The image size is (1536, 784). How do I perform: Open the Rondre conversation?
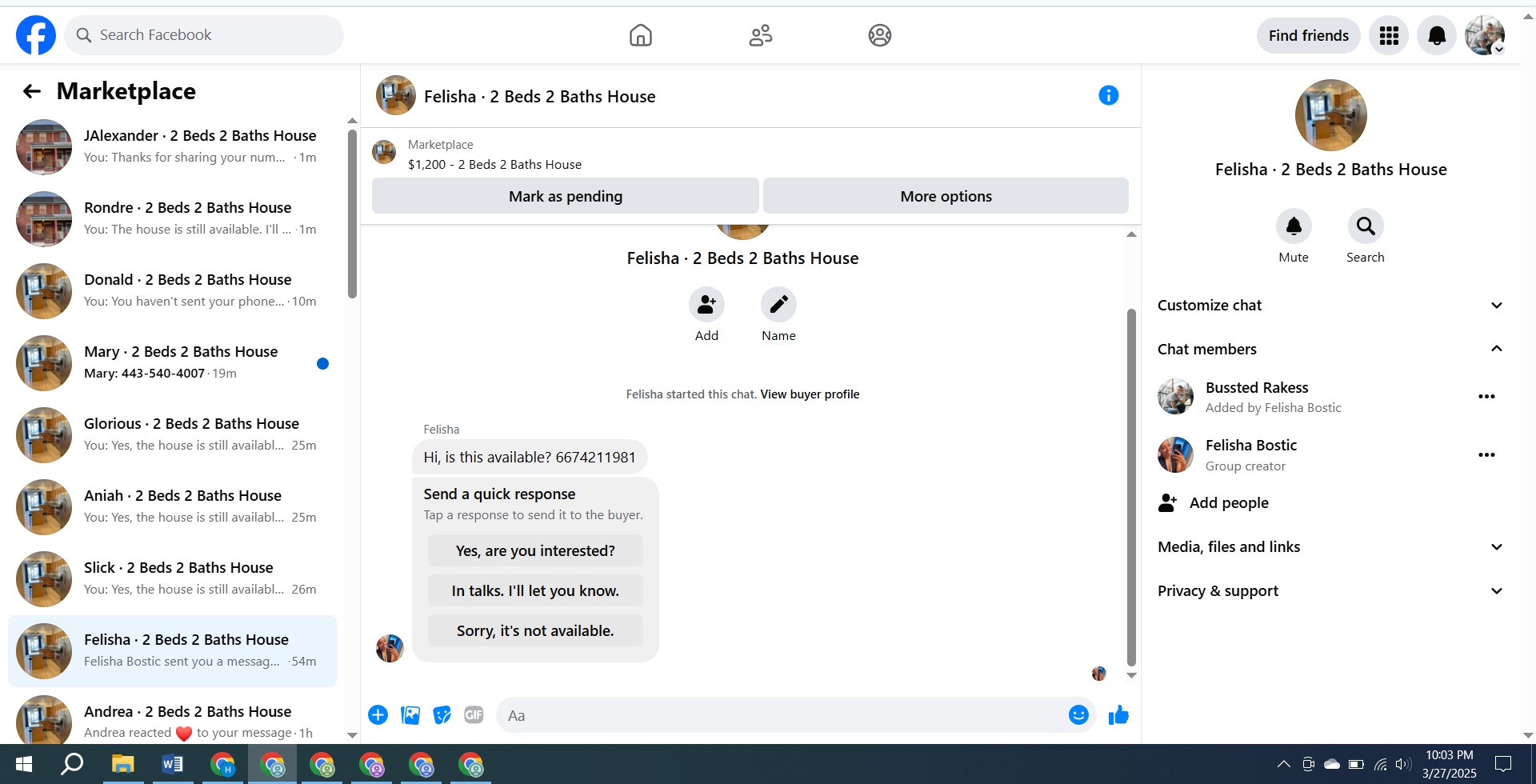pos(172,219)
